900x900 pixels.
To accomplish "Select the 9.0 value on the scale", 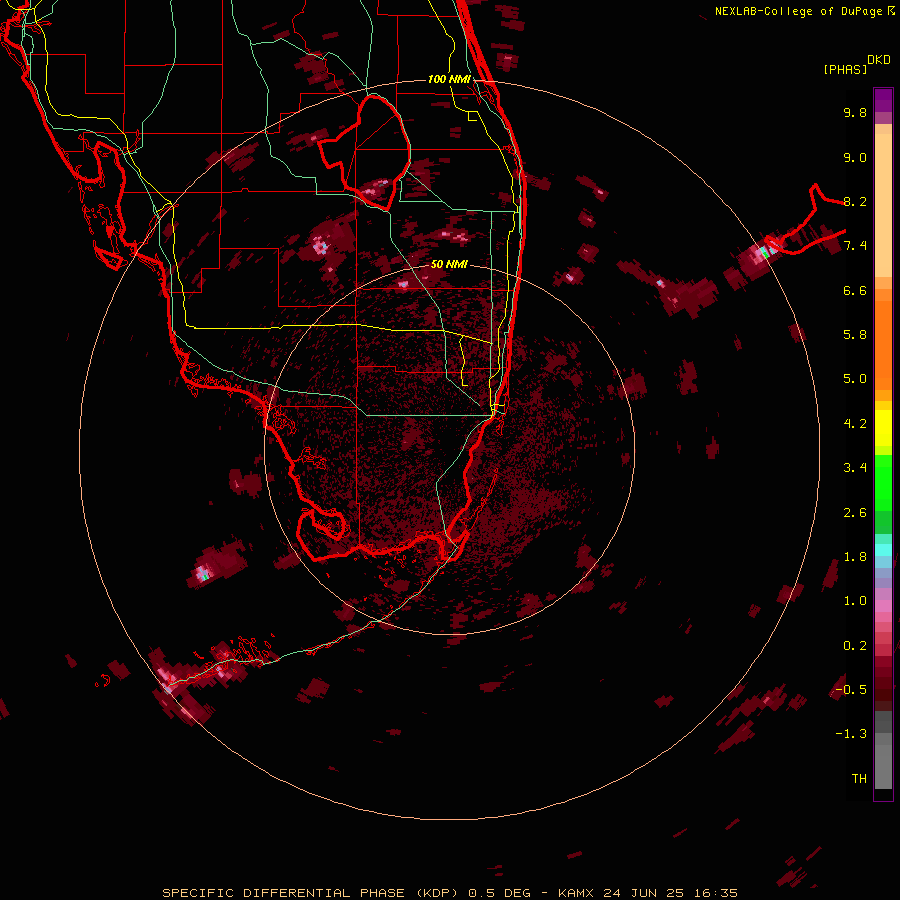I will pos(855,157).
